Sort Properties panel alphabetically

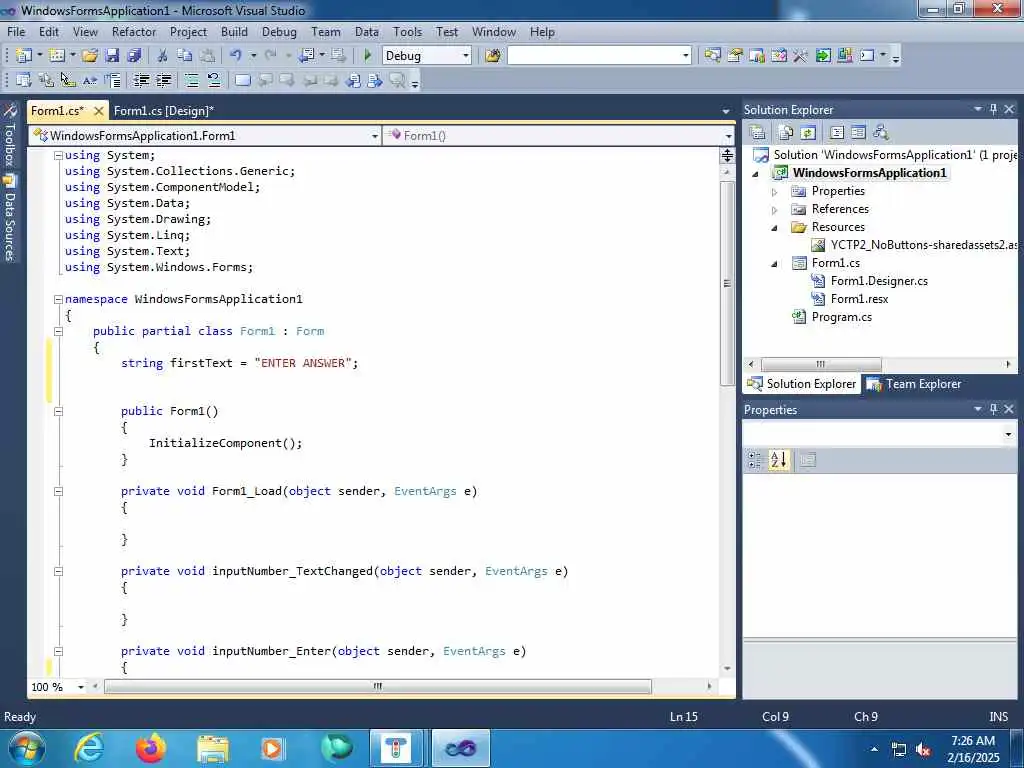click(778, 460)
